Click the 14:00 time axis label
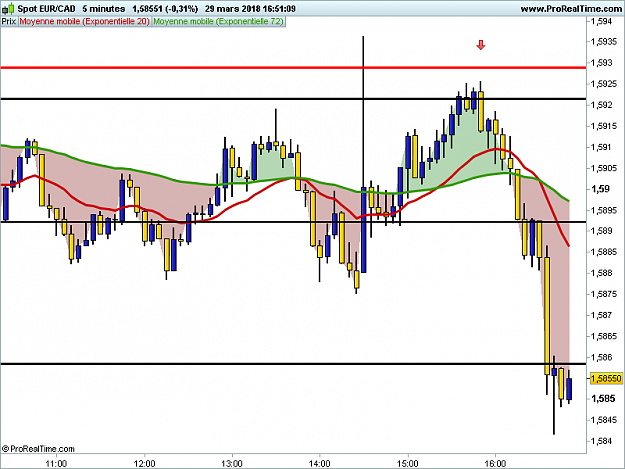Screen dimensions: 625x469 (320, 463)
